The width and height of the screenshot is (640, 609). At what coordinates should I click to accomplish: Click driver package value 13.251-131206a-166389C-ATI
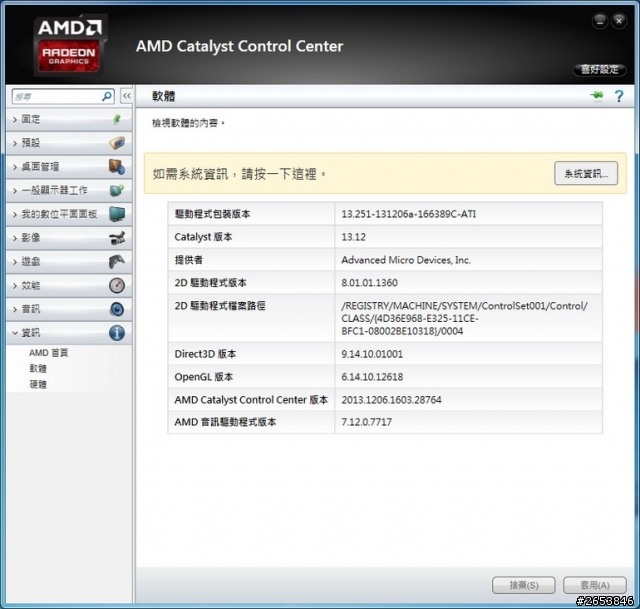click(409, 214)
